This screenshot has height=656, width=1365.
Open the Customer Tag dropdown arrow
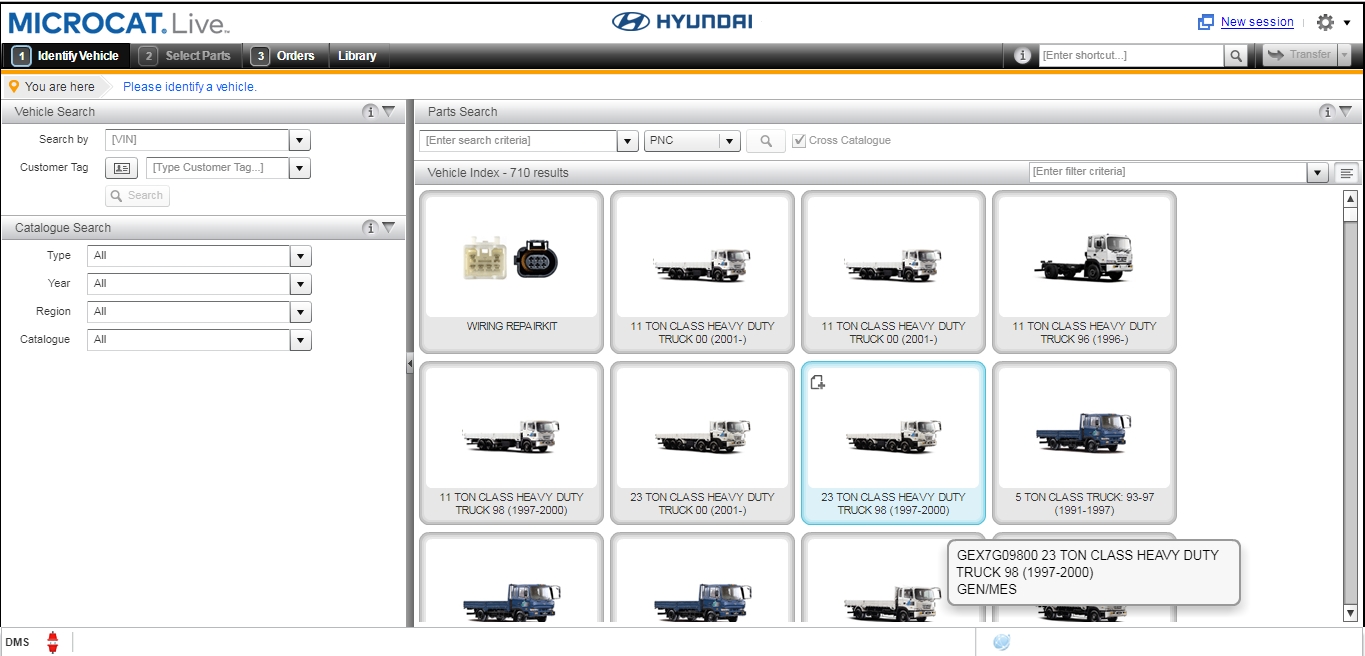300,168
